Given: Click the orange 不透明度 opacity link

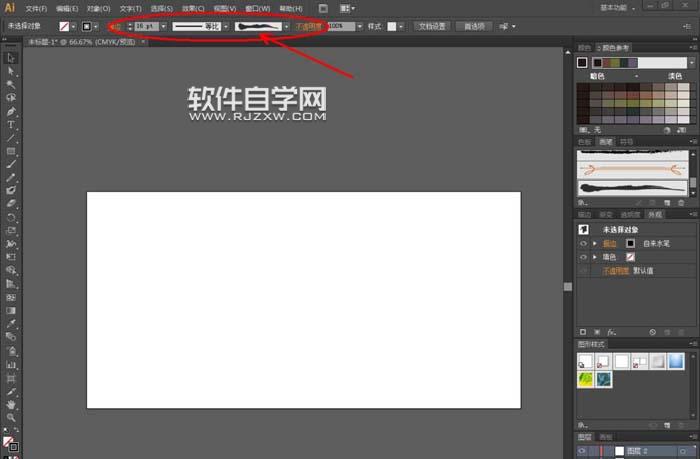Looking at the screenshot, I should [x=309, y=27].
